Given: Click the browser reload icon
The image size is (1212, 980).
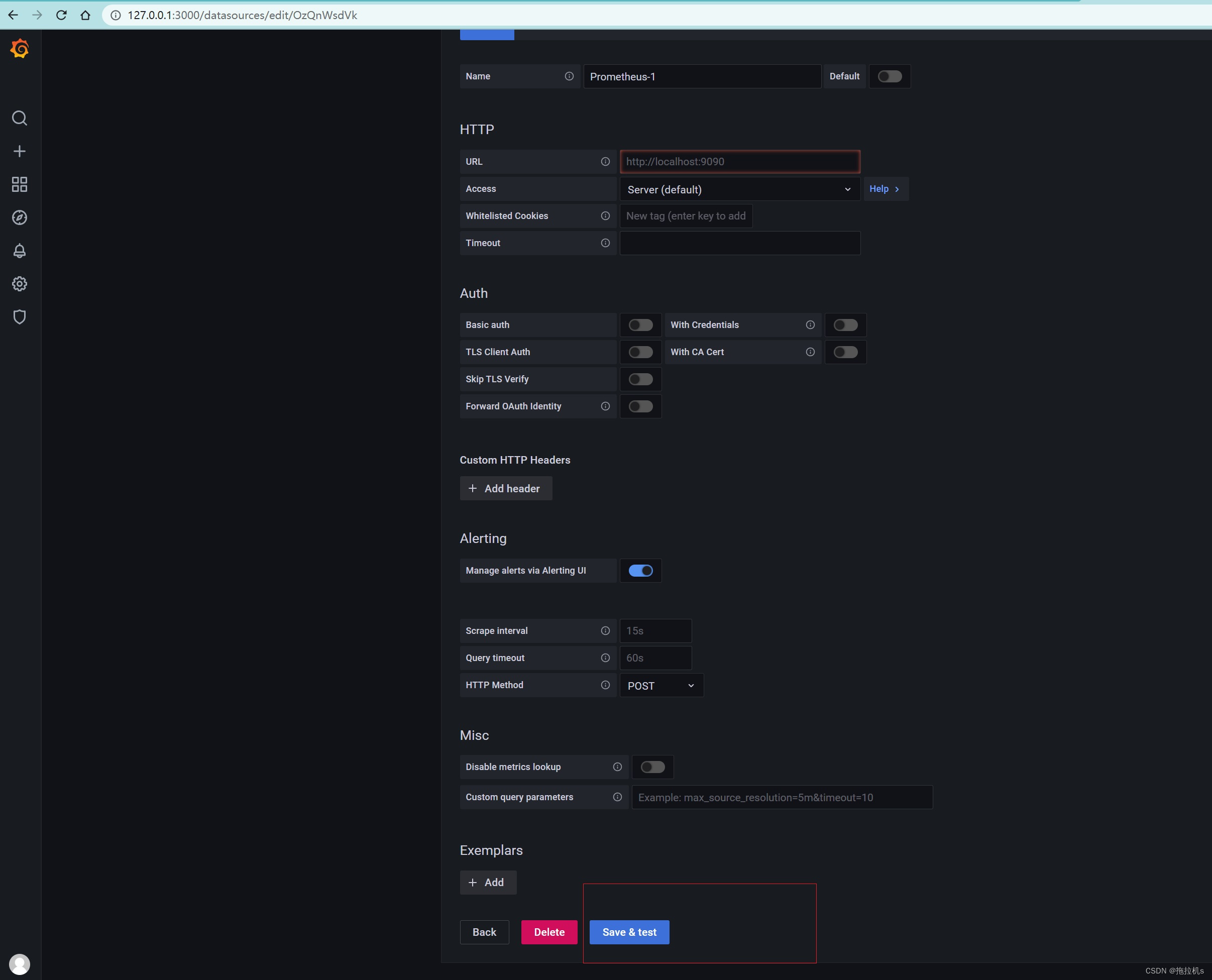Looking at the screenshot, I should click(x=61, y=15).
